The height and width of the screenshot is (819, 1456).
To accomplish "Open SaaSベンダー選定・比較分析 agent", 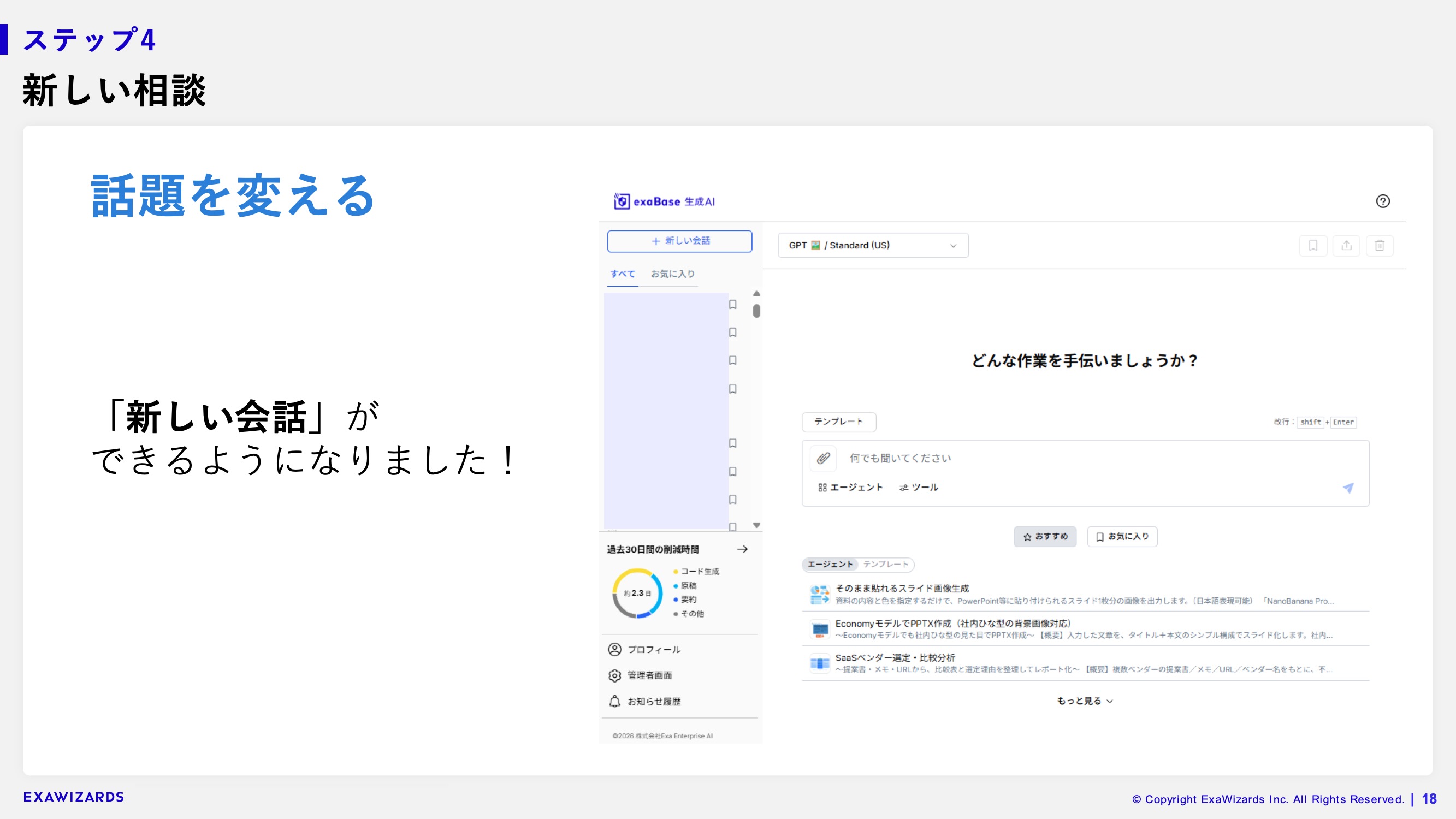I will 1085,663.
